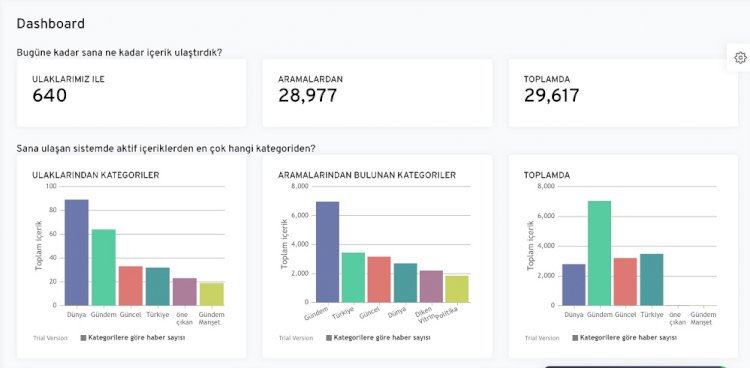This screenshot has height=368, width=750.
Task: Toggle the legend square in Aramalarından Bulunan Kategoriler chart
Action: tap(329, 338)
